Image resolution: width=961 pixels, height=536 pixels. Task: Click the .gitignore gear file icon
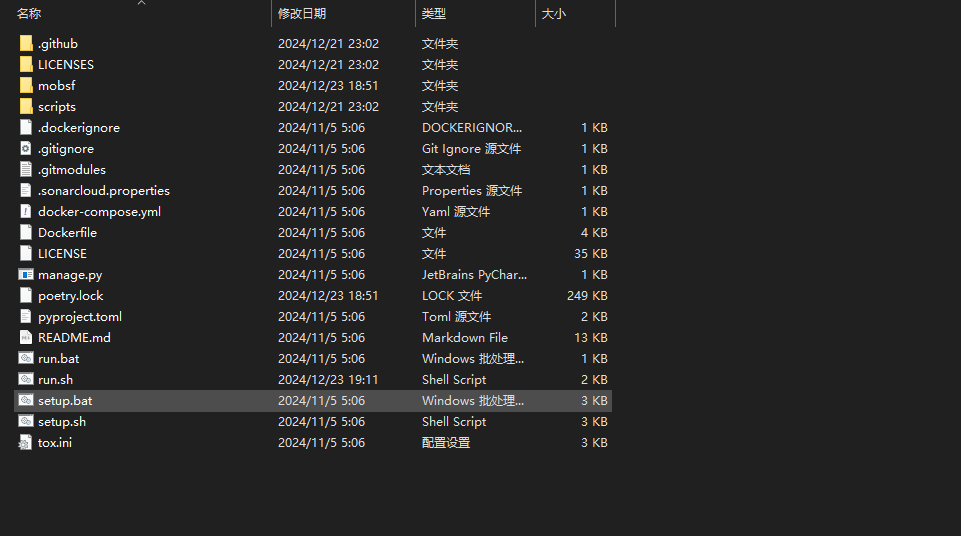pyautogui.click(x=26, y=148)
